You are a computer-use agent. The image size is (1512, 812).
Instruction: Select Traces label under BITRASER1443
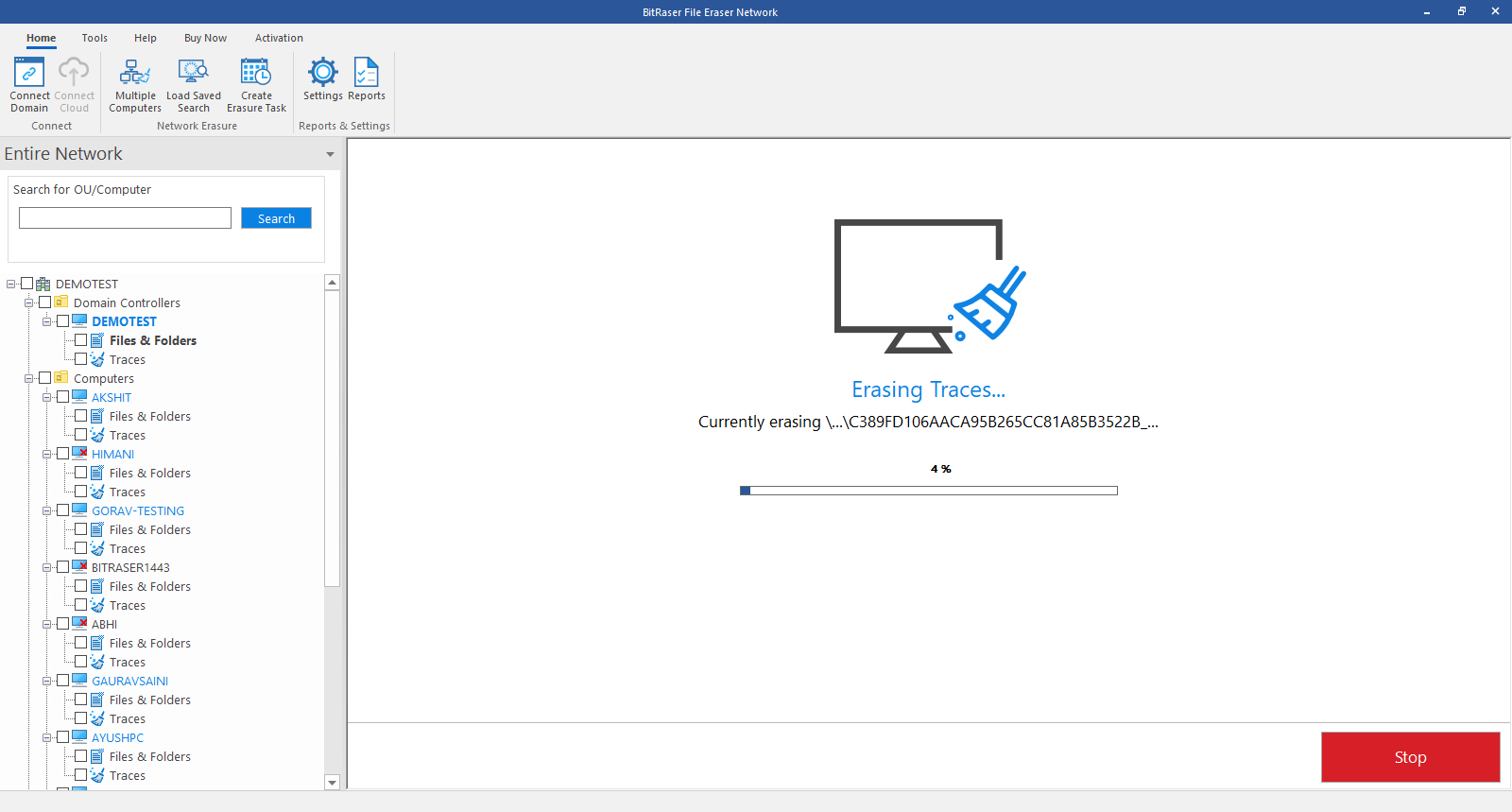(x=128, y=605)
